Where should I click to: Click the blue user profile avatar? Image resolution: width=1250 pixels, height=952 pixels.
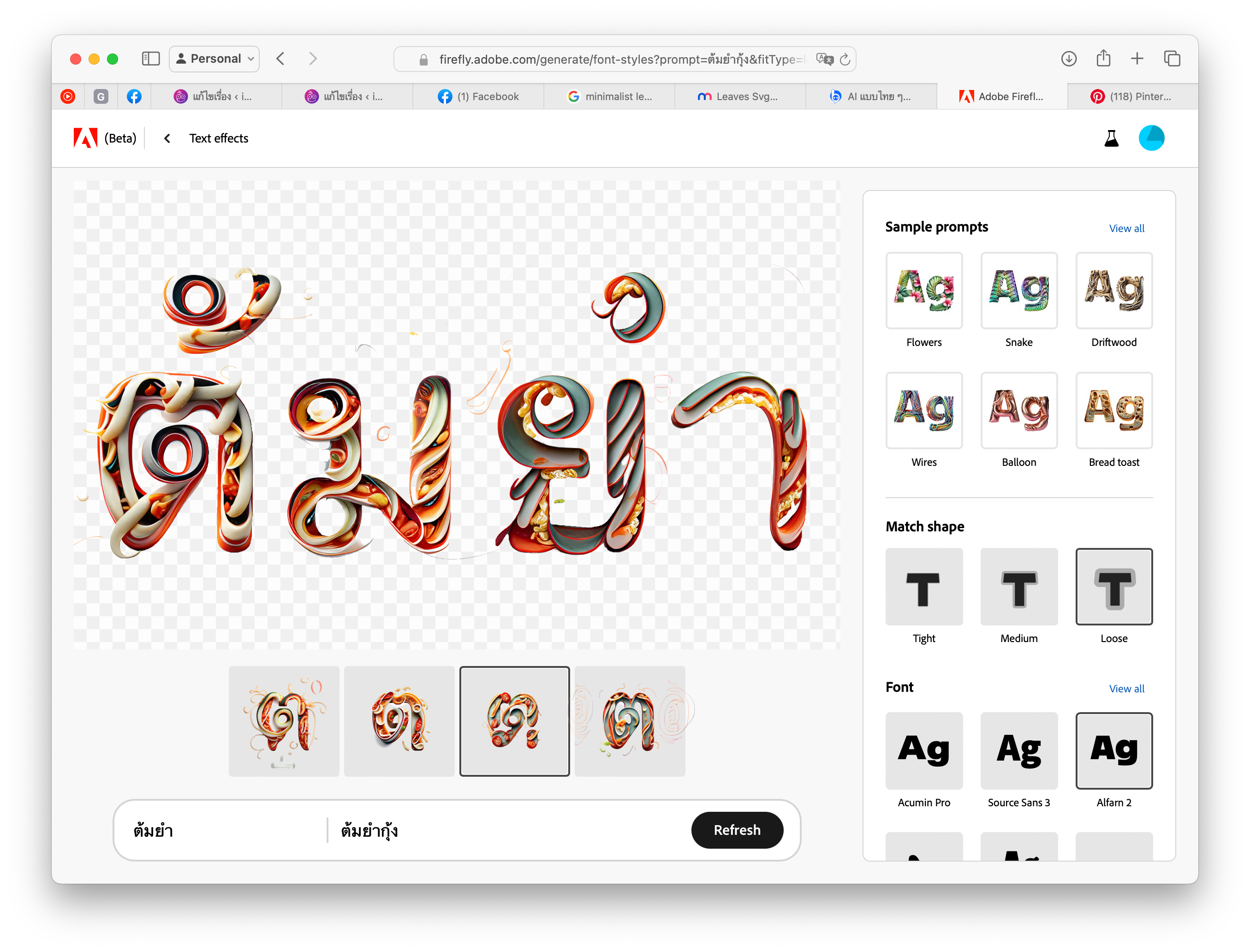[1151, 138]
